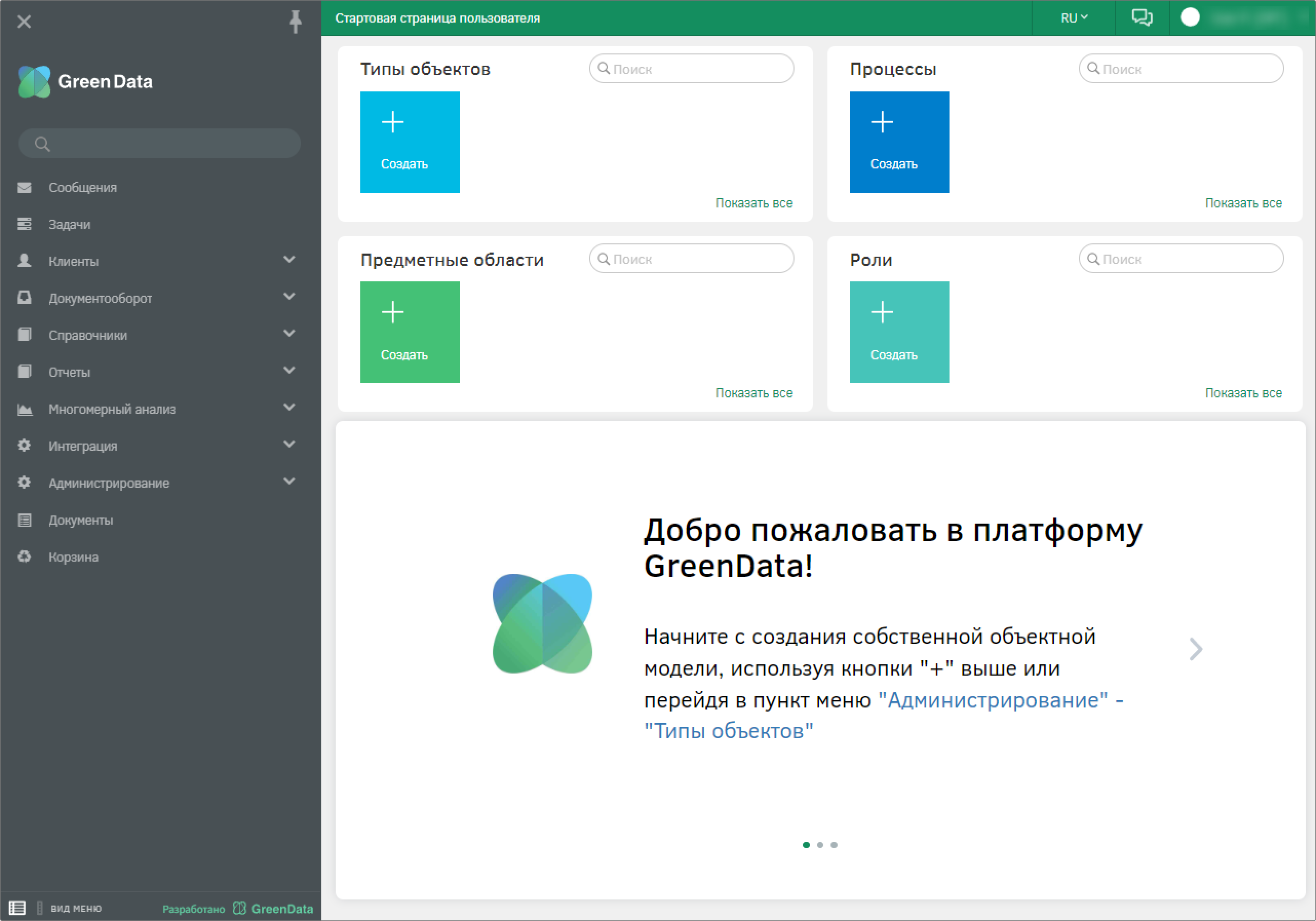Open the Документы menu item
The image size is (1316, 921).
[x=81, y=520]
